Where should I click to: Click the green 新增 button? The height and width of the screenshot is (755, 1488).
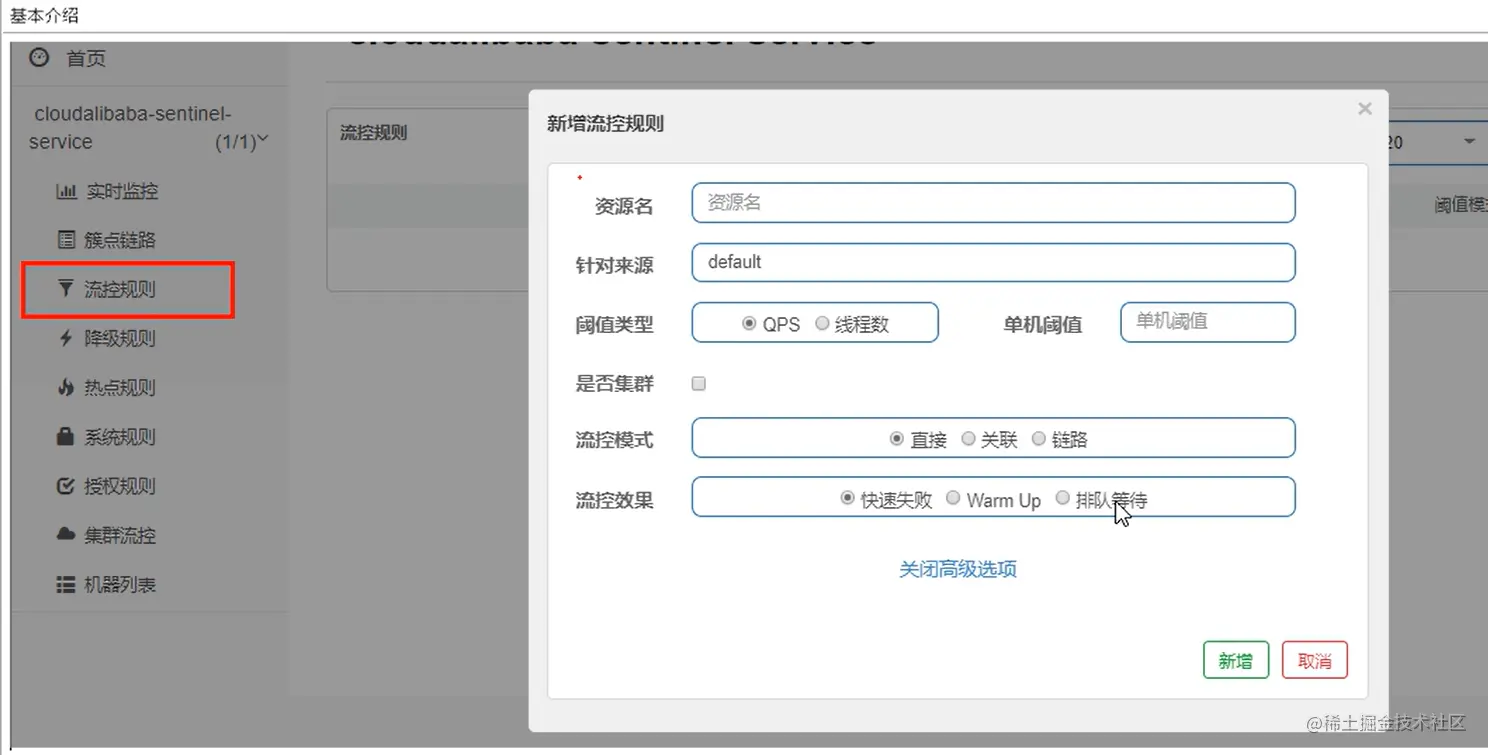1236,660
